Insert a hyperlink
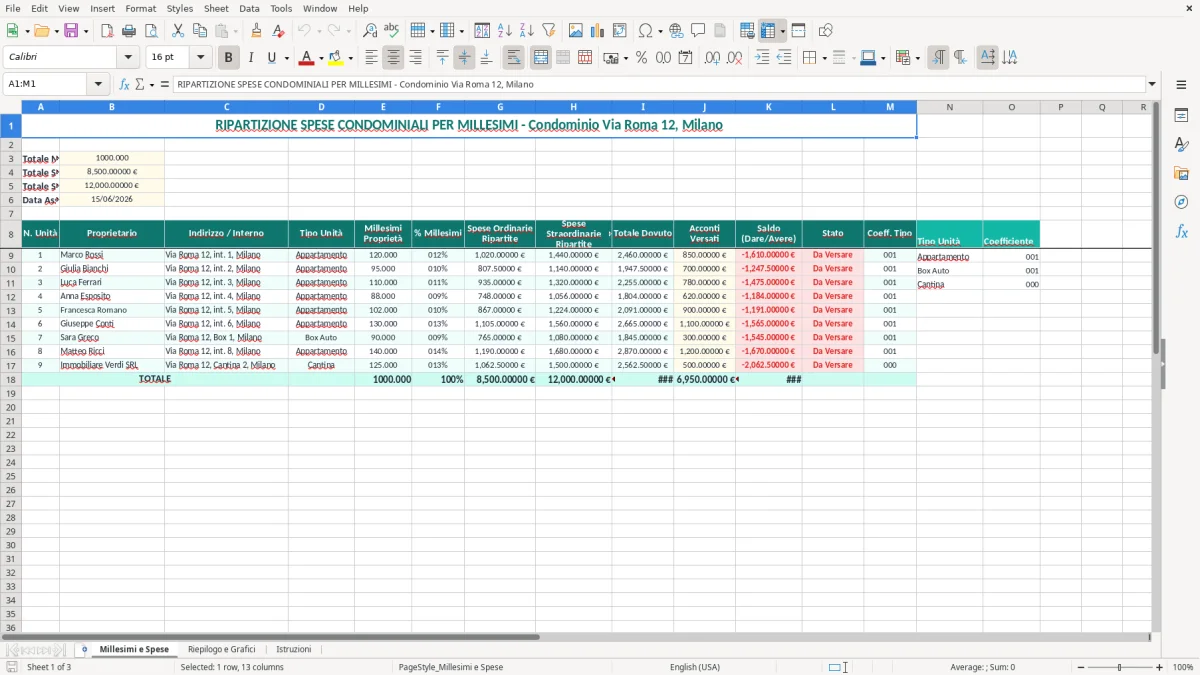This screenshot has width=1200, height=675. pyautogui.click(x=677, y=31)
